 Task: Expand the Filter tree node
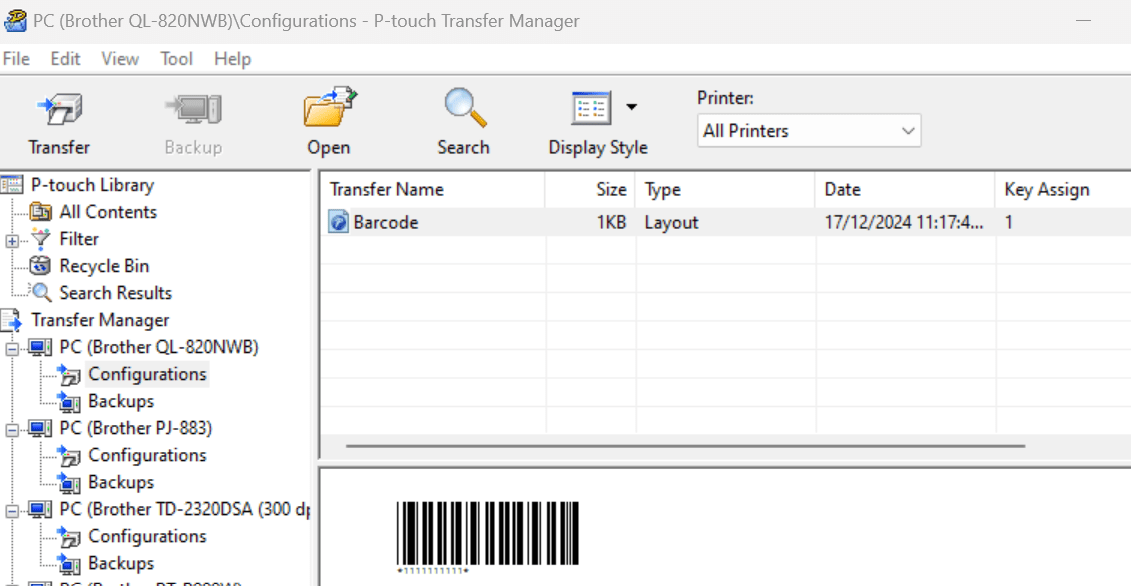point(12,240)
